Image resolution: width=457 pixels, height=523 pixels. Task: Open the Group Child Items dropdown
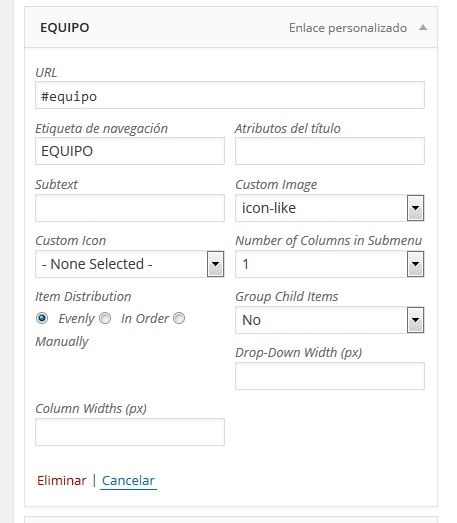[x=330, y=320]
